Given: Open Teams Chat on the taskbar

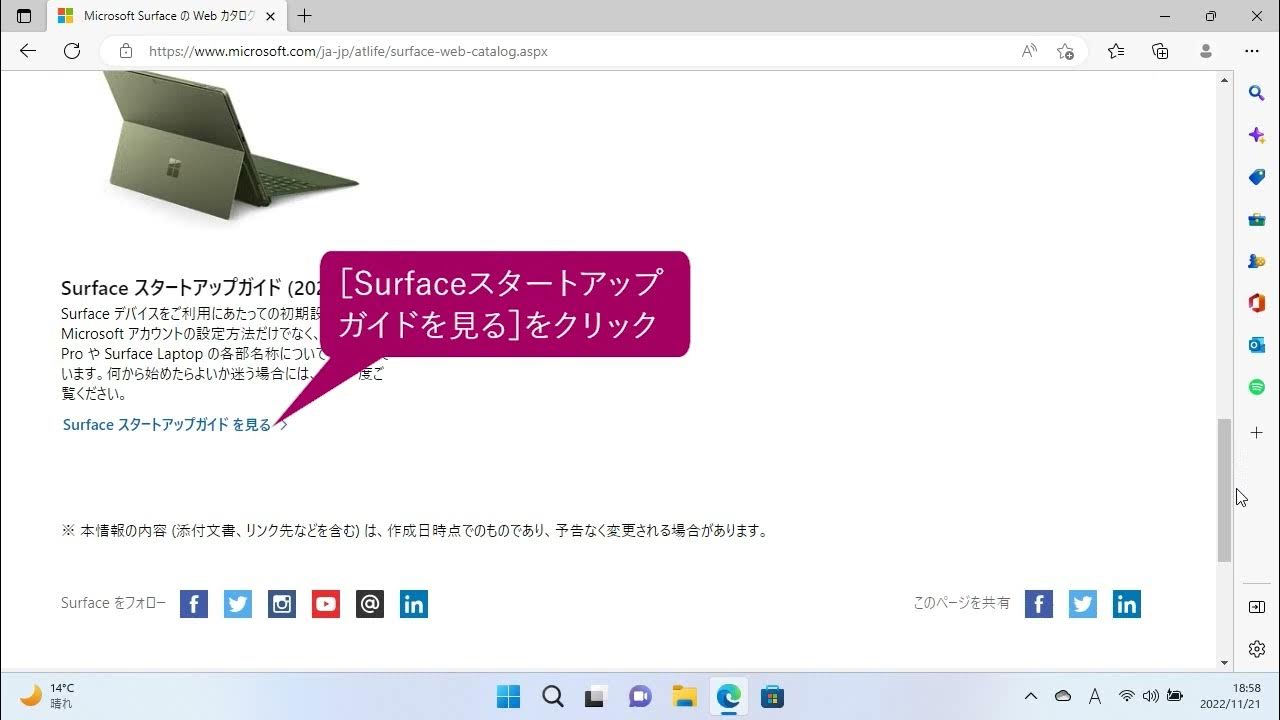Looking at the screenshot, I should [x=640, y=696].
